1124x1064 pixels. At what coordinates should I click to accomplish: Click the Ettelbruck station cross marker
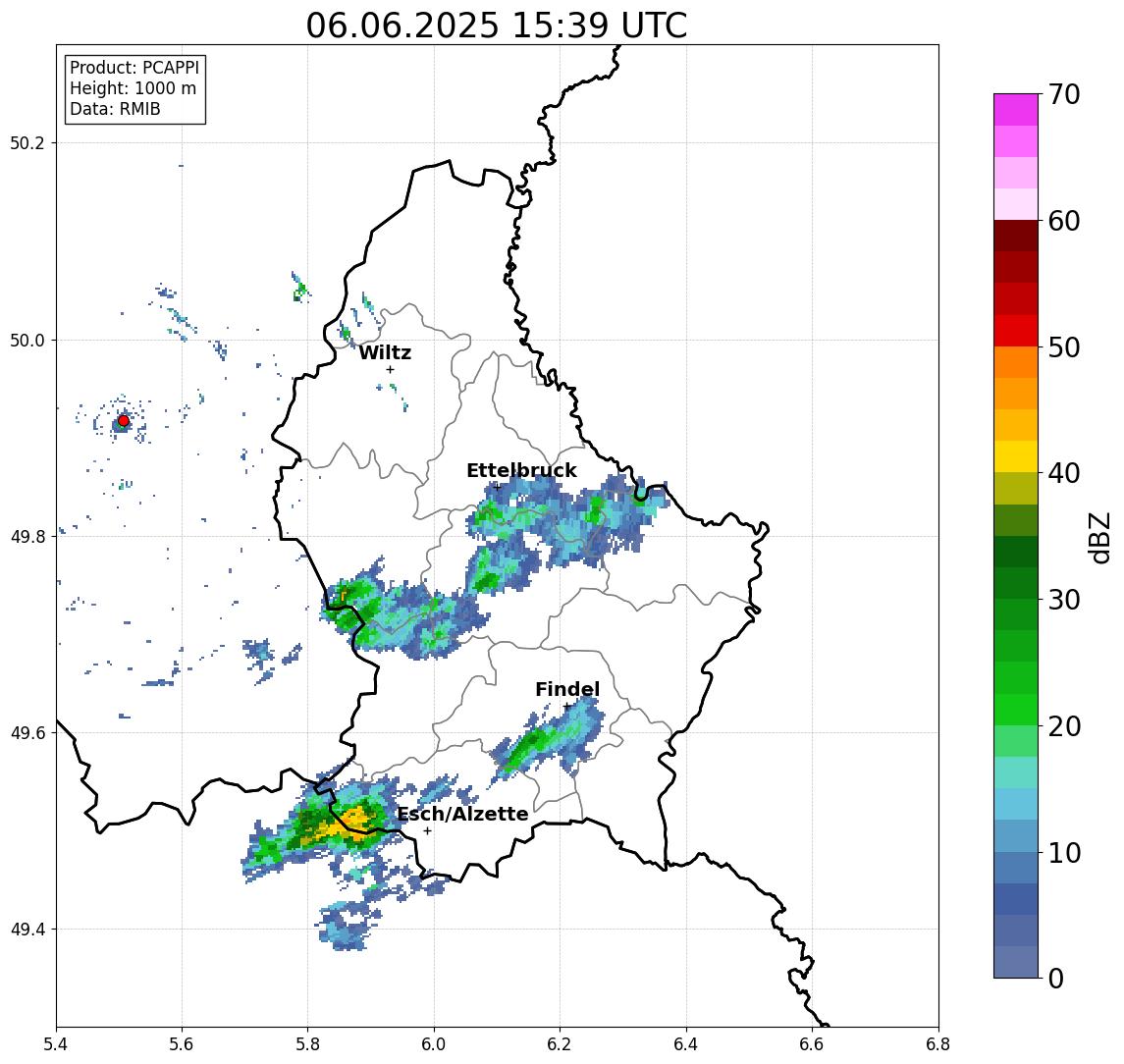coord(497,487)
